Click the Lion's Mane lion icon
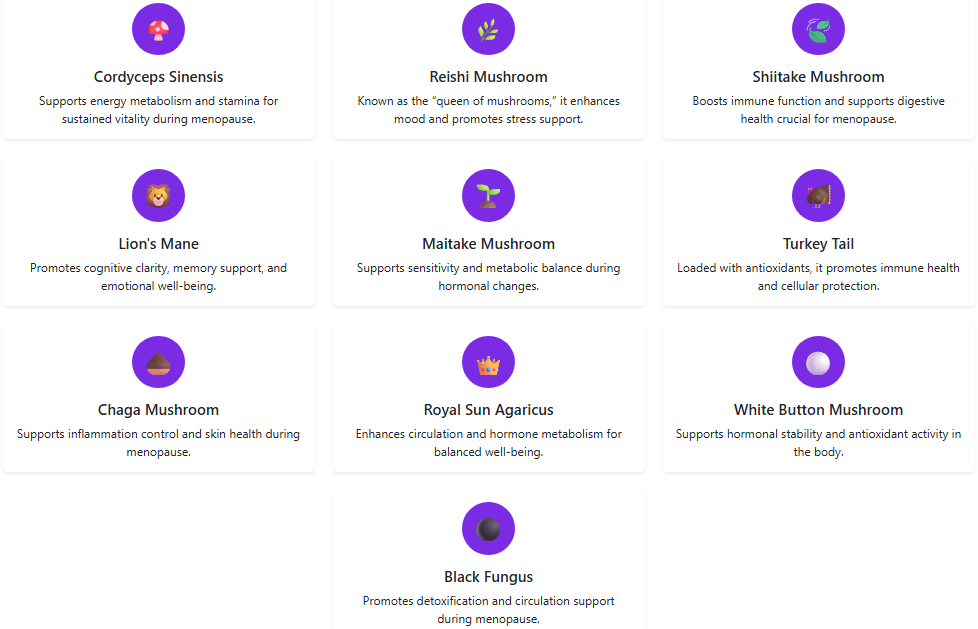Screen dimensions: 978x629 [x=158, y=196]
